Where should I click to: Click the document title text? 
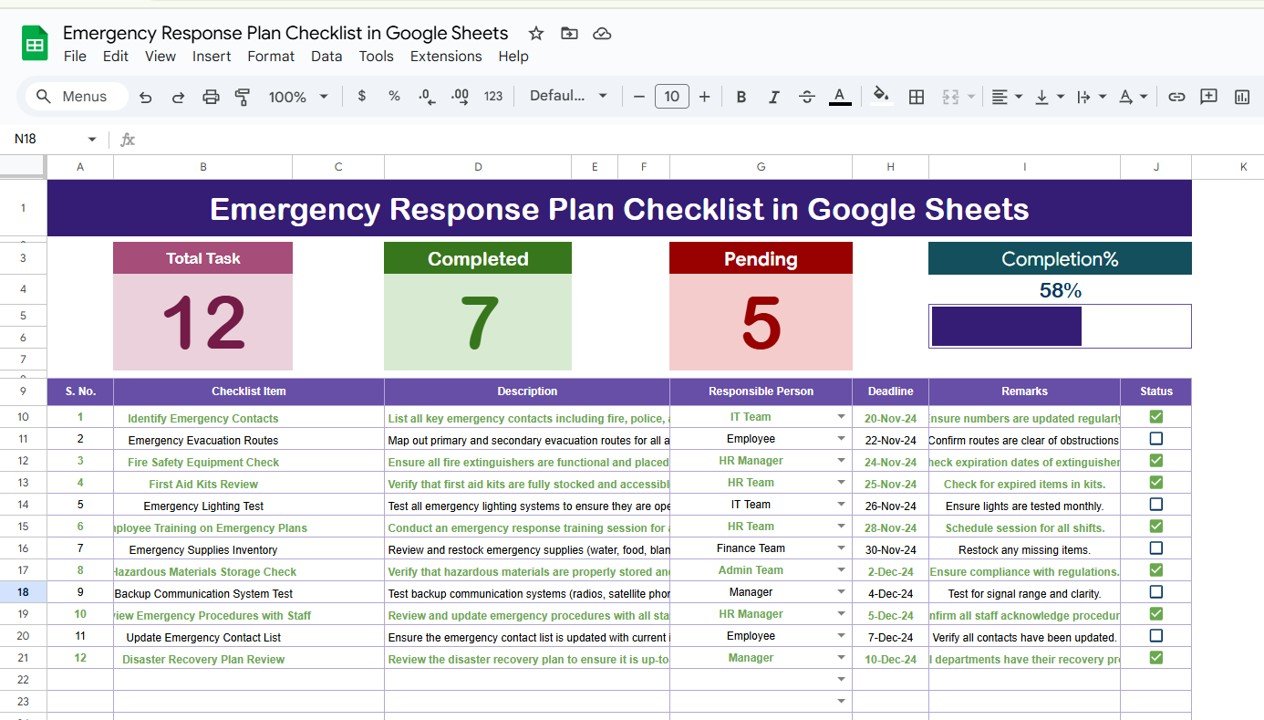[x=285, y=33]
